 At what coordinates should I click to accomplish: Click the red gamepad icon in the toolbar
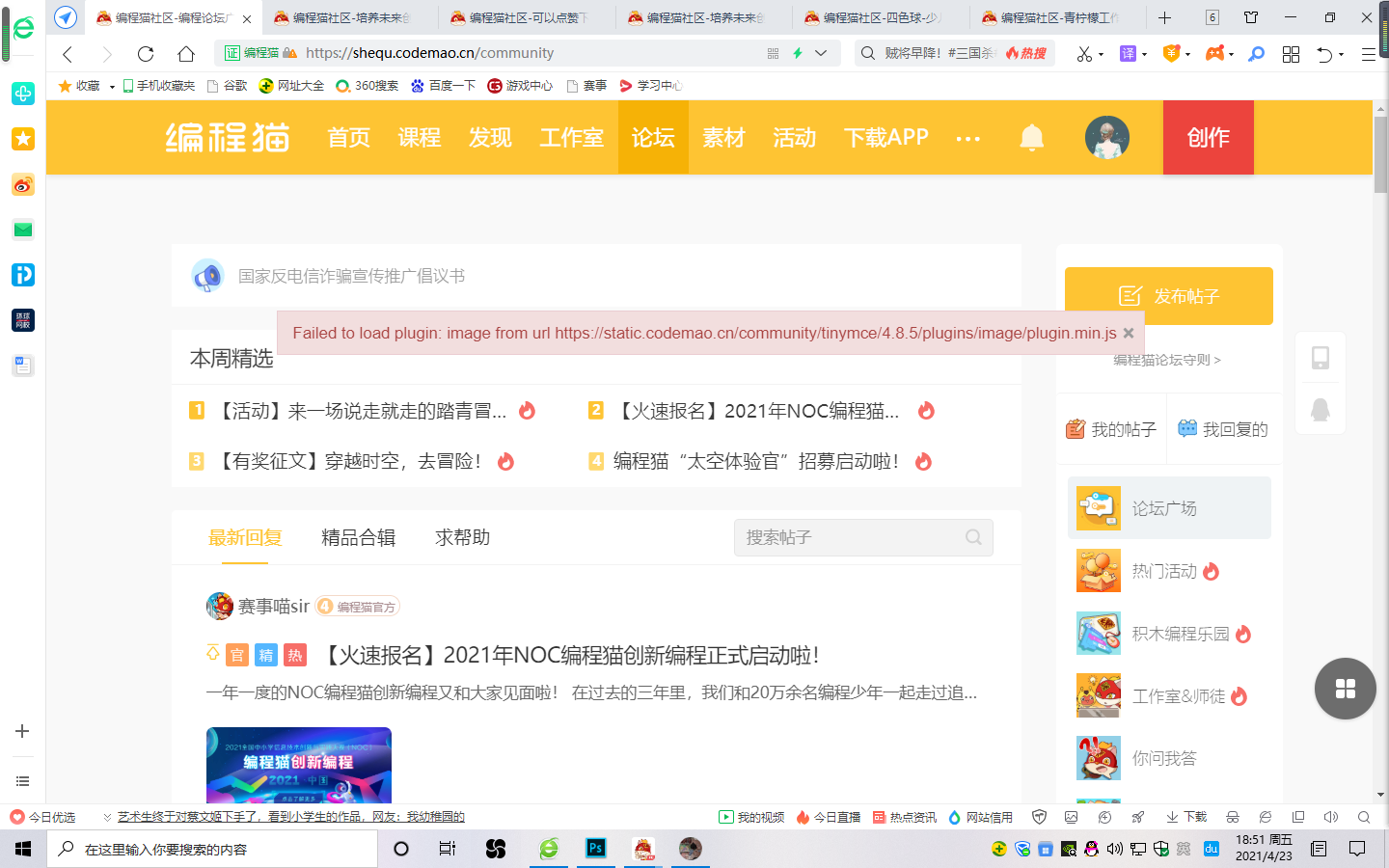point(1215,53)
